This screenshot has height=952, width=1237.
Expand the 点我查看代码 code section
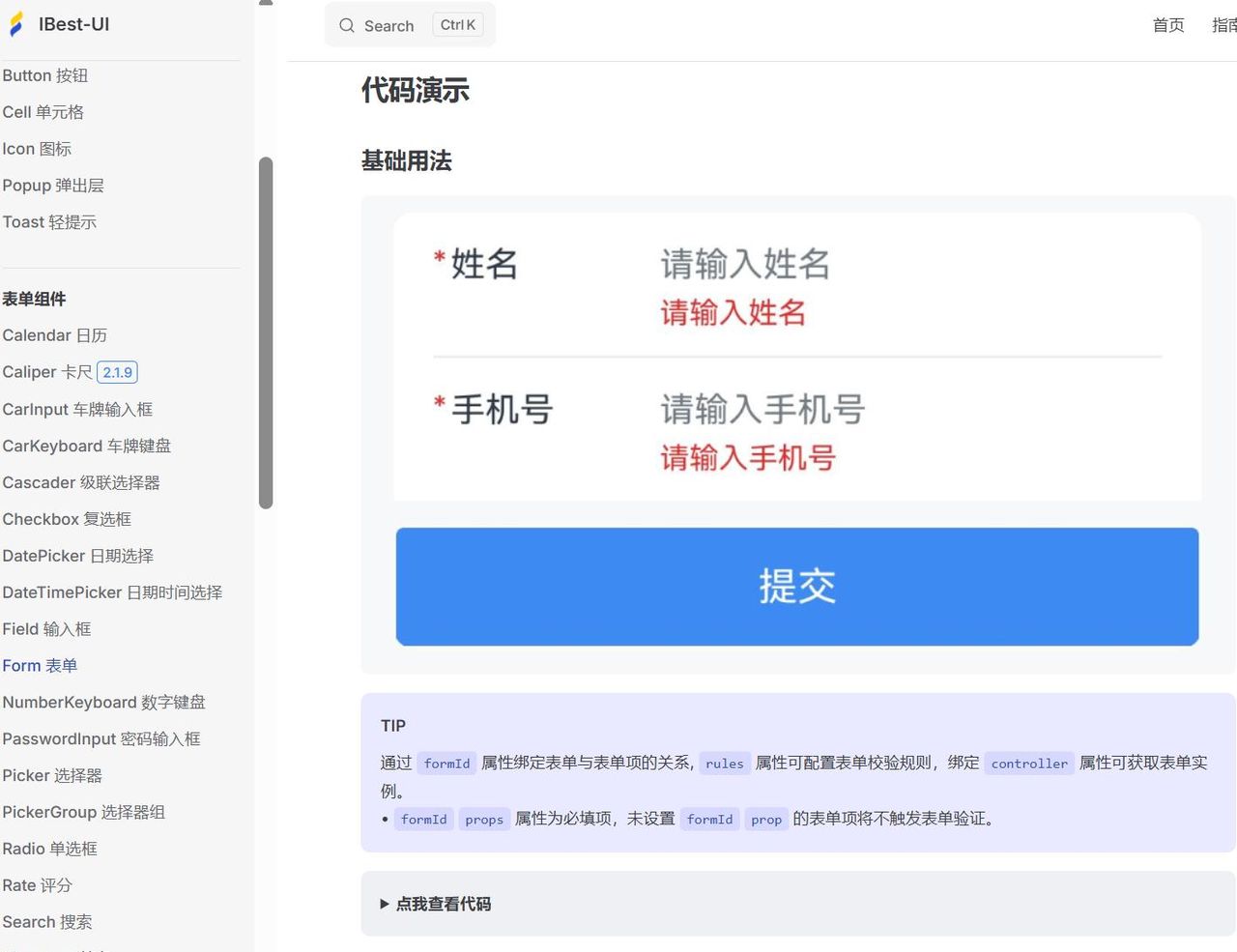coord(443,904)
